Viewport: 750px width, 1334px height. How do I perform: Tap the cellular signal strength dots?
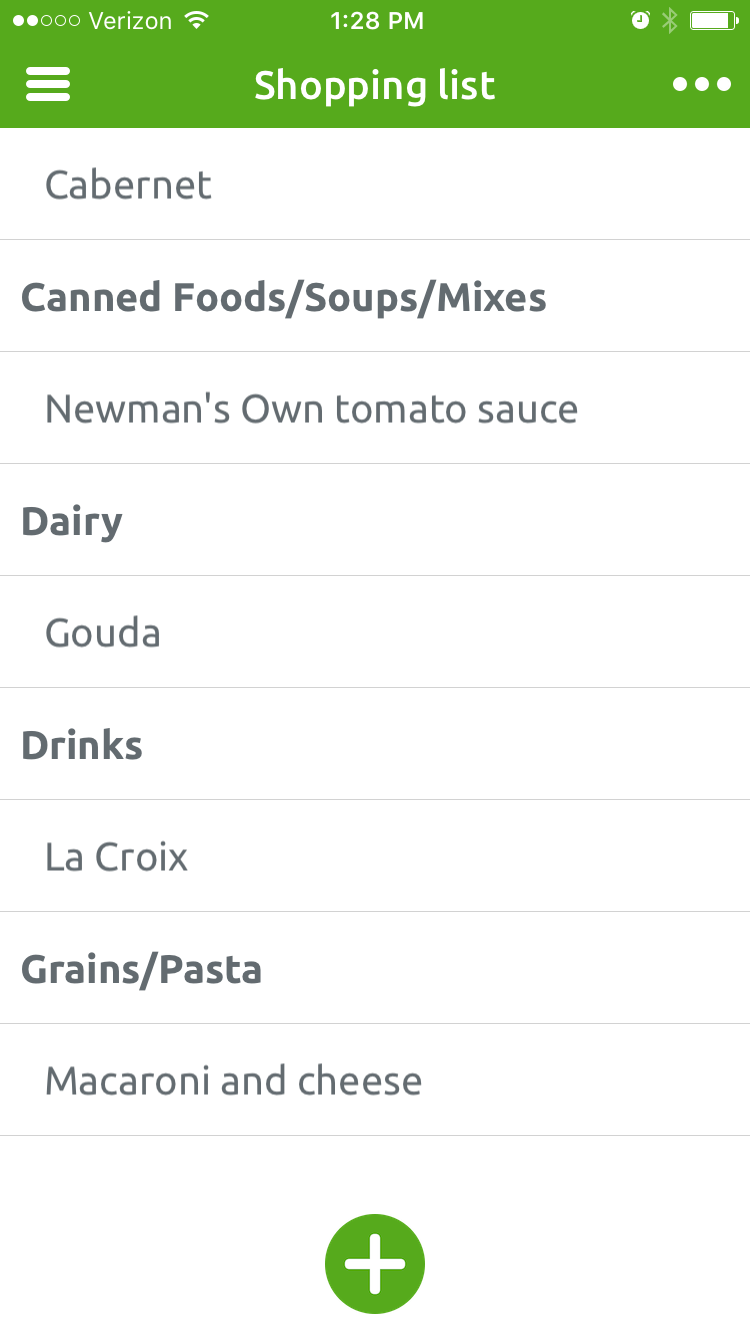point(46,20)
